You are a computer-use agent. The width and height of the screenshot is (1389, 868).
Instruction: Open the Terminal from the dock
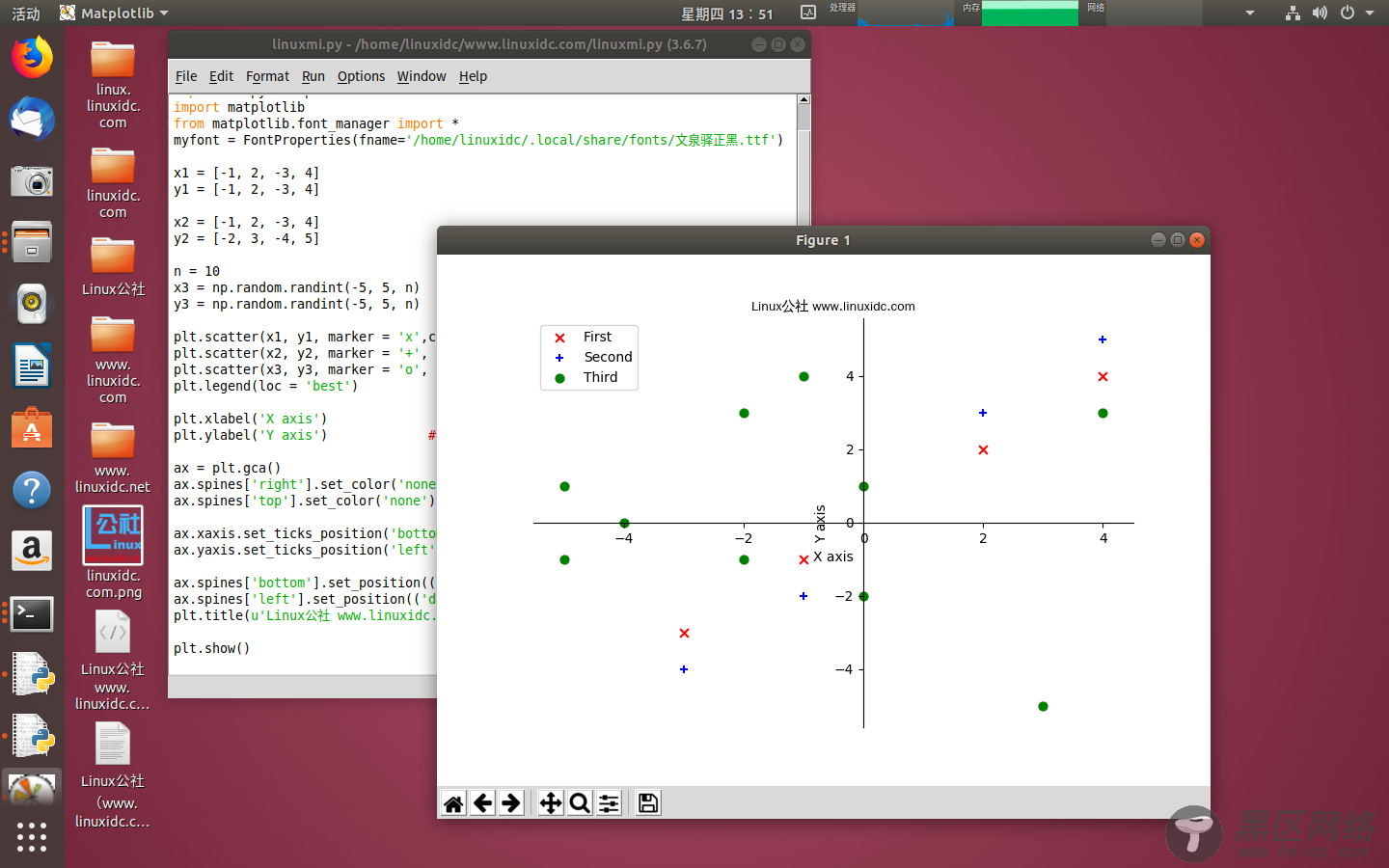tap(32, 613)
